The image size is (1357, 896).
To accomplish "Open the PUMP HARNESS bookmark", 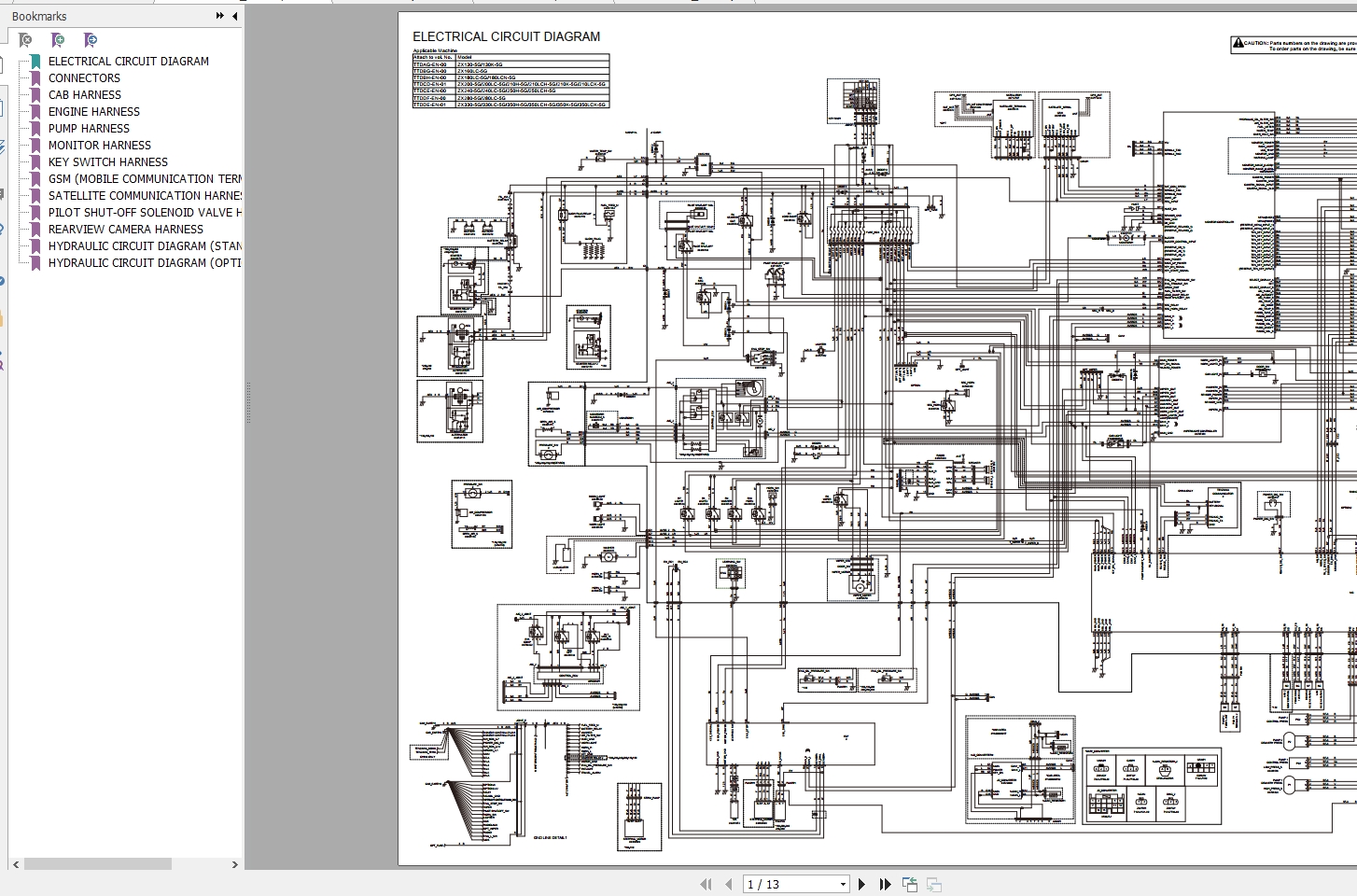I will tap(89, 129).
